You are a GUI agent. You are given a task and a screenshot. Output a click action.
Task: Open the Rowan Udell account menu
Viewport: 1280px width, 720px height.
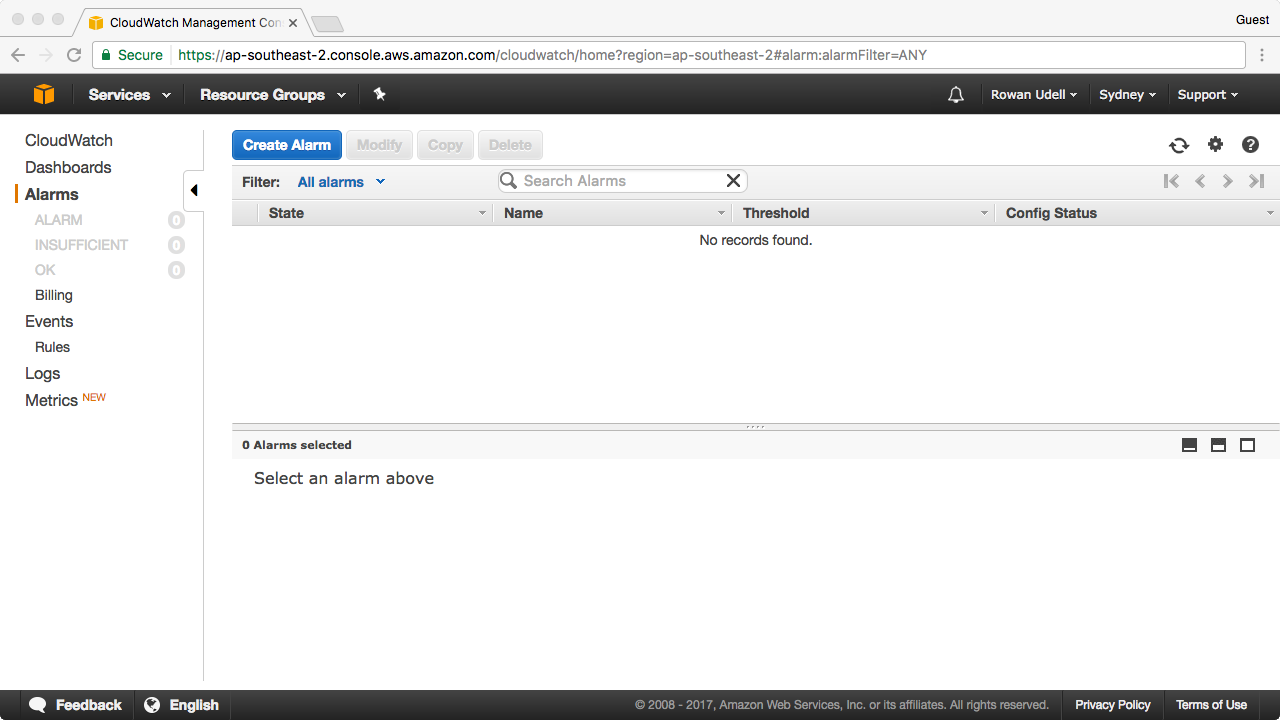1034,94
